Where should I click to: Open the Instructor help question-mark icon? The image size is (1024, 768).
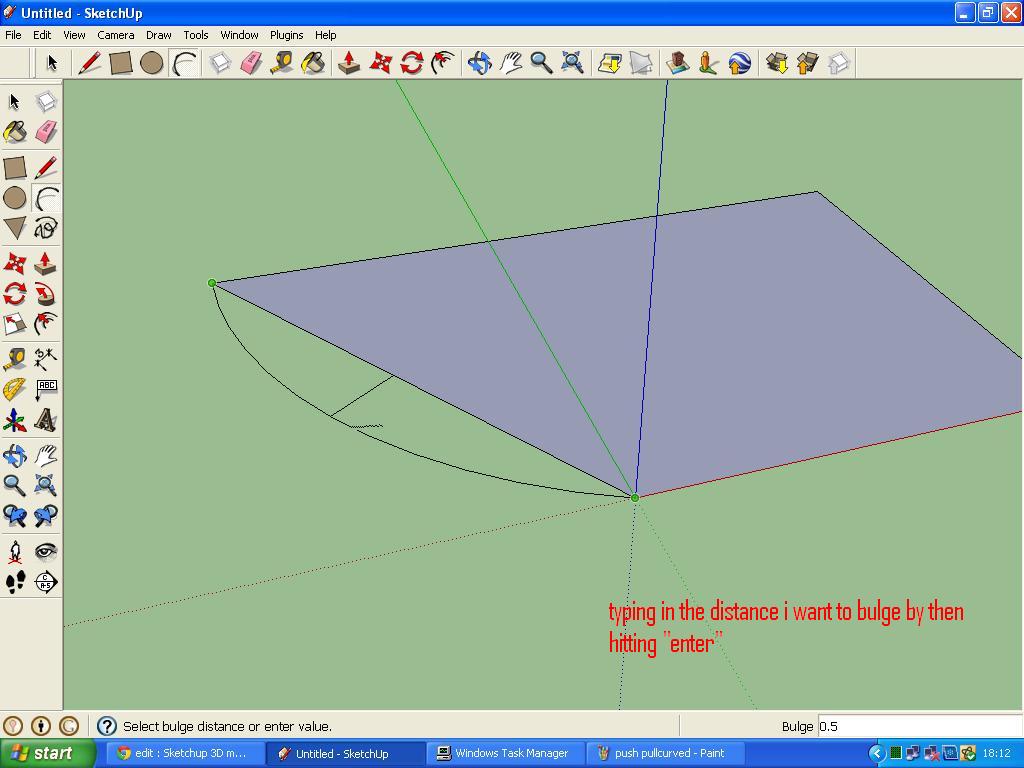click(106, 726)
